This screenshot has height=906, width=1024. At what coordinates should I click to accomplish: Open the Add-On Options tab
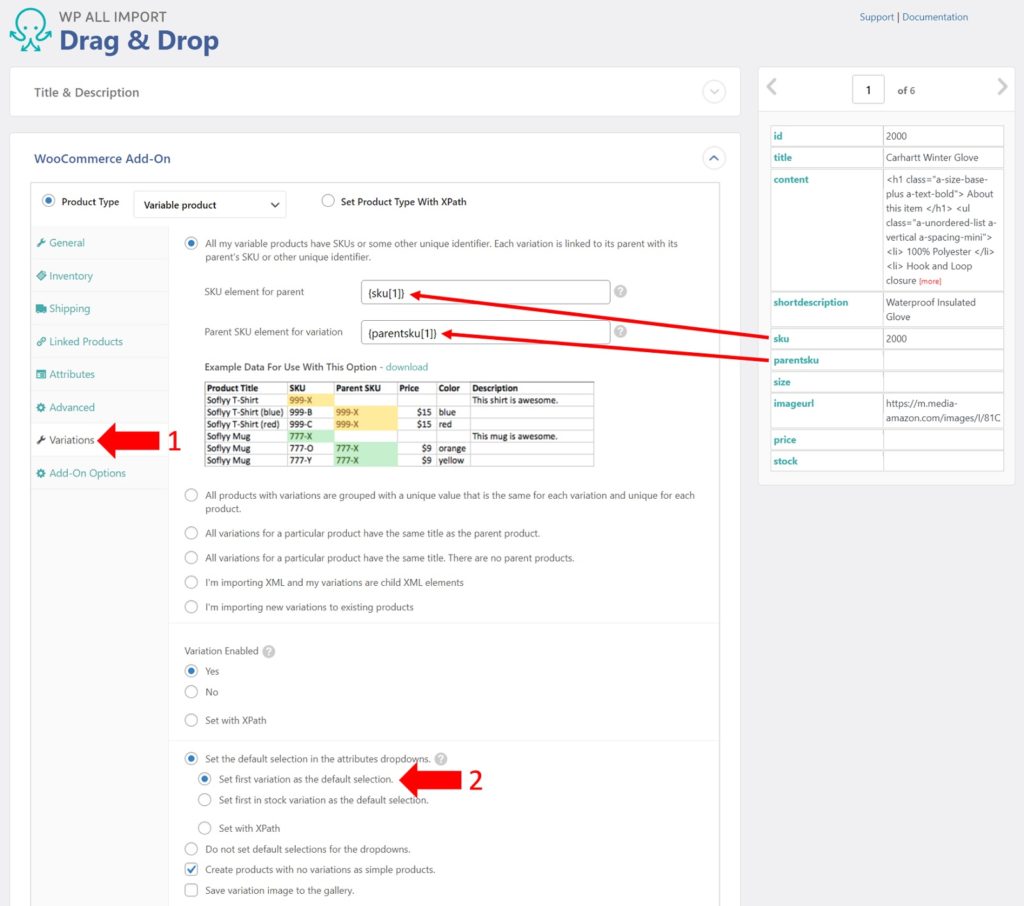(88, 473)
